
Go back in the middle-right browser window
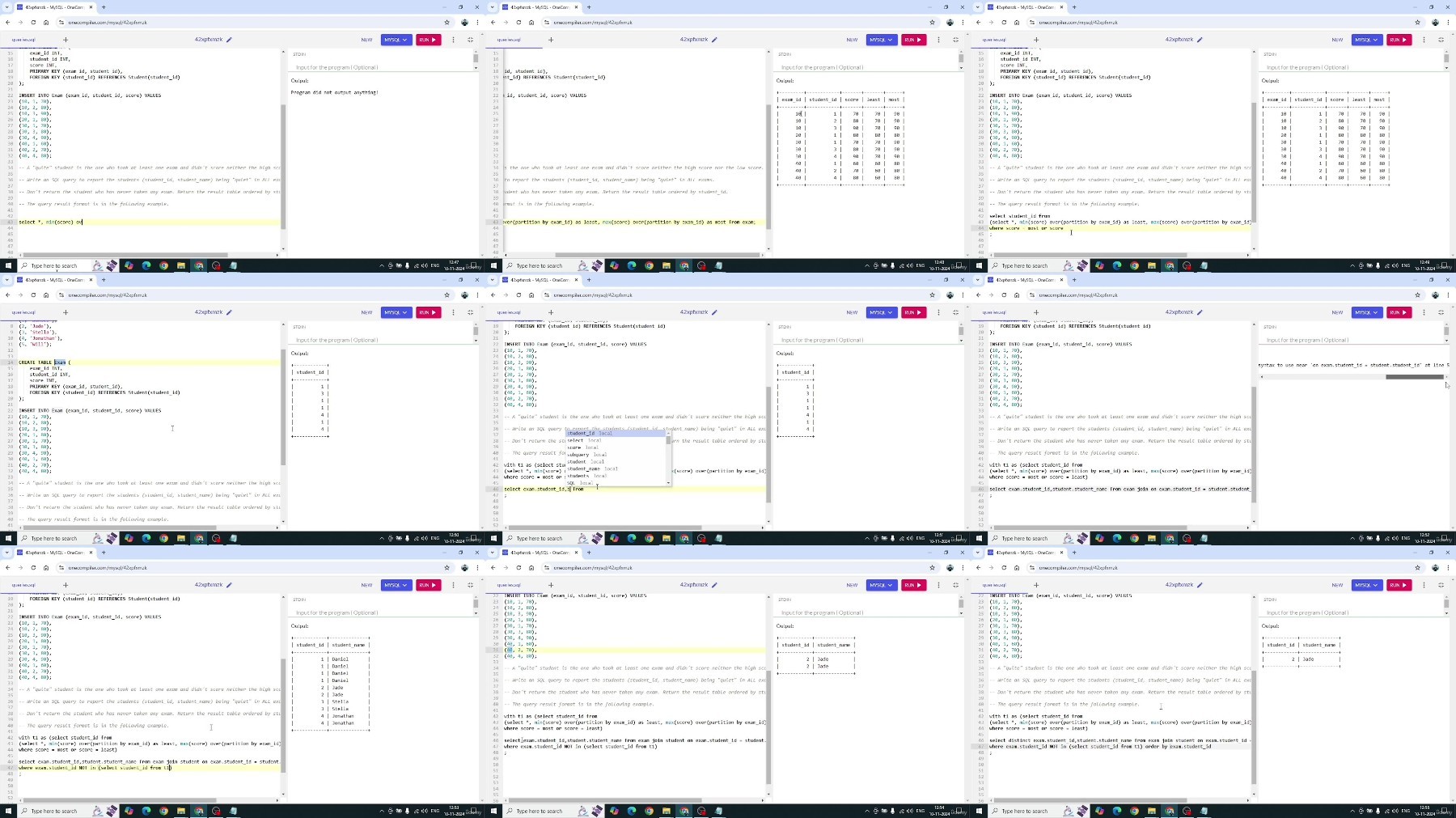coord(979,295)
